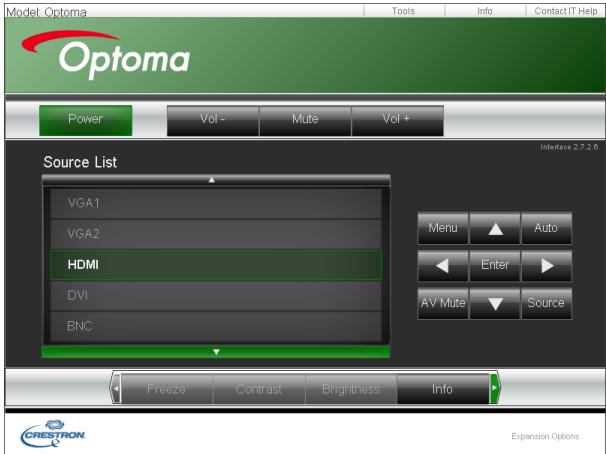Screen dimensions: 606x454
Task: Open Expansion Options link
Action: pyautogui.click(x=545, y=436)
